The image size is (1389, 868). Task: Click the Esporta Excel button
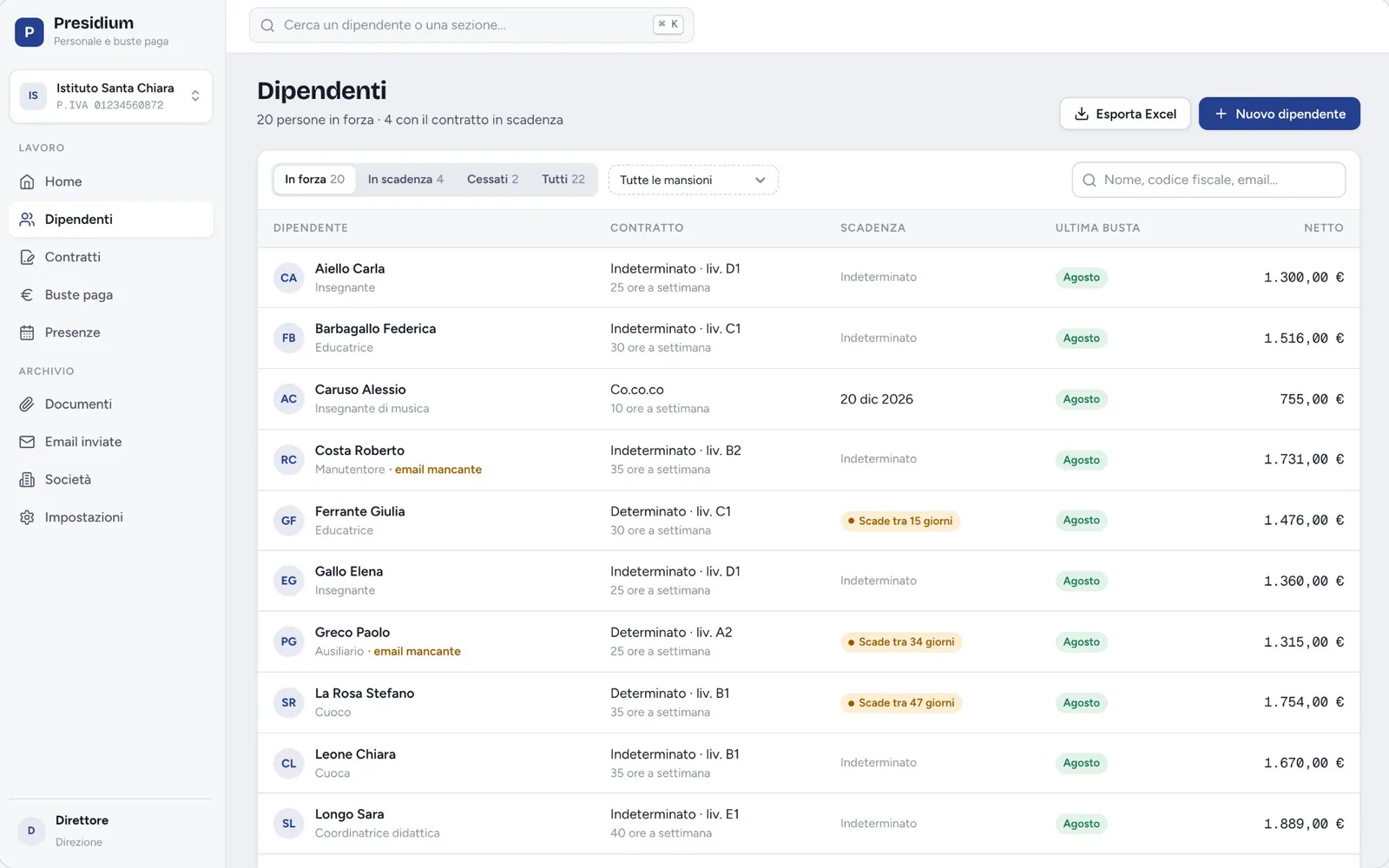pos(1125,114)
